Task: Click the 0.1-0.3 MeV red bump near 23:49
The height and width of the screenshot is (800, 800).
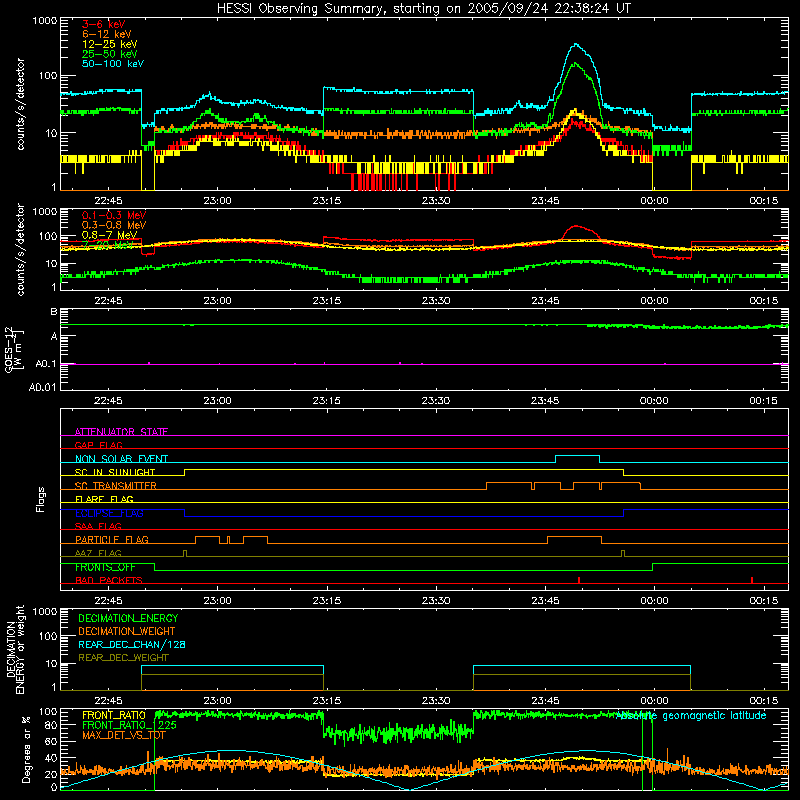Action: 577,227
